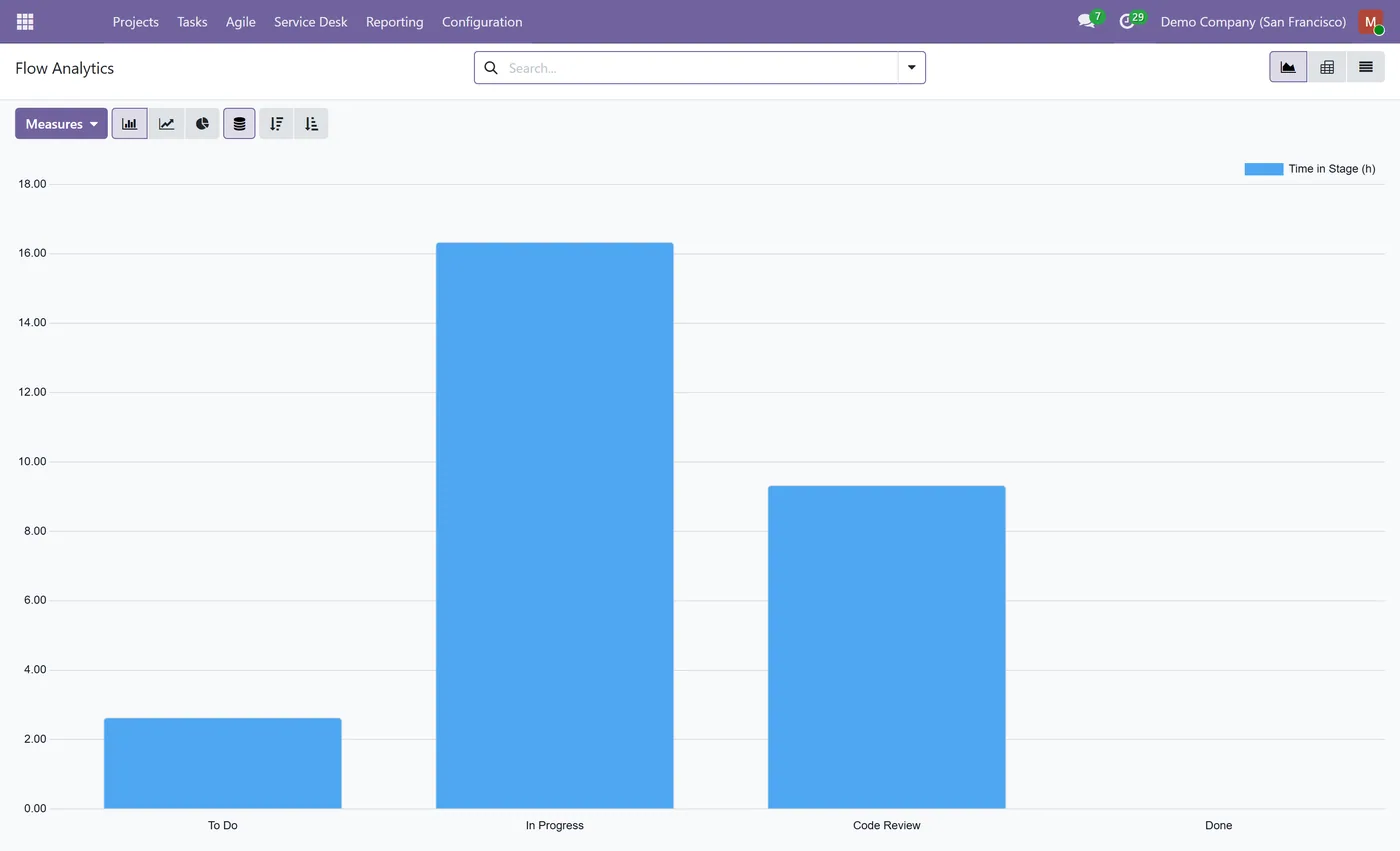This screenshot has width=1400, height=851.
Task: Open the Agile menu
Action: point(240,21)
